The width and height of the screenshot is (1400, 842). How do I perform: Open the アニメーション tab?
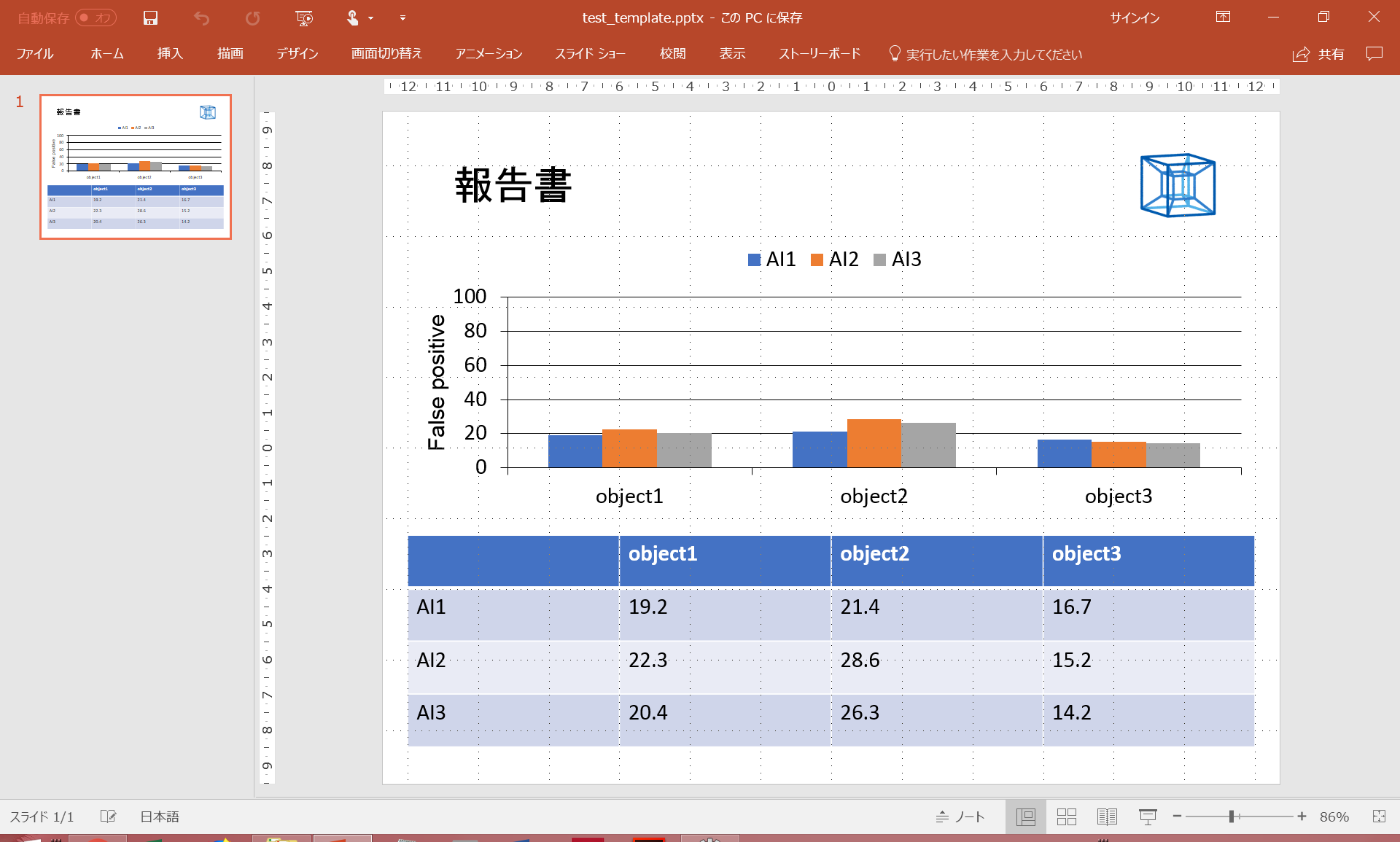click(489, 54)
